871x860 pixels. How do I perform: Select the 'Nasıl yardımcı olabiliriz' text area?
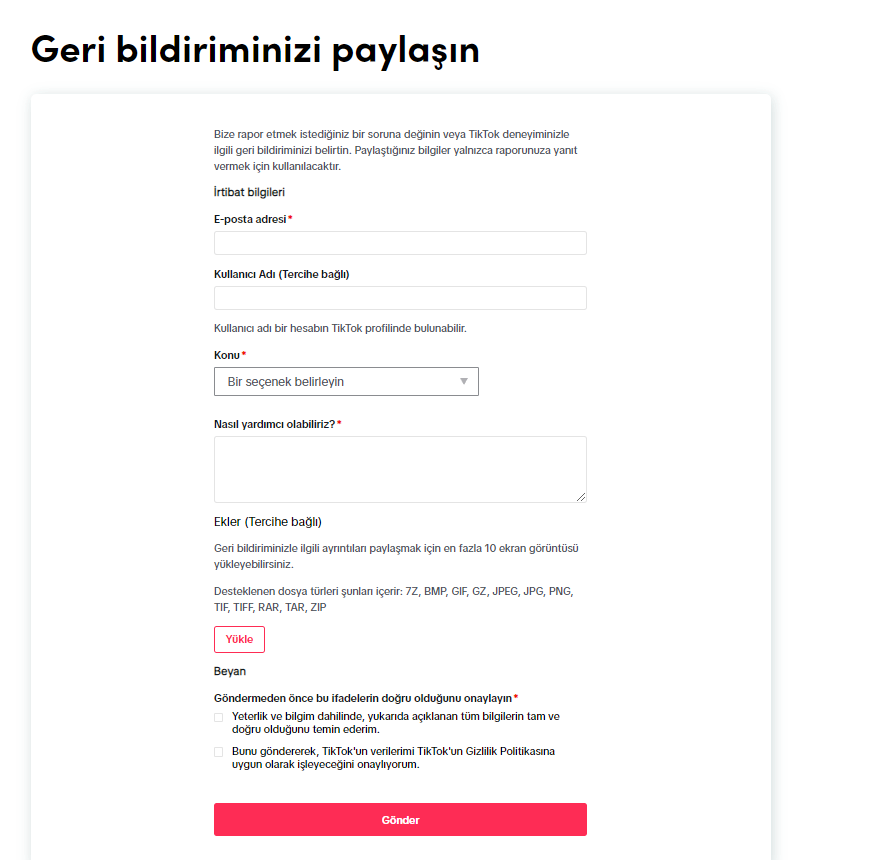tap(400, 467)
